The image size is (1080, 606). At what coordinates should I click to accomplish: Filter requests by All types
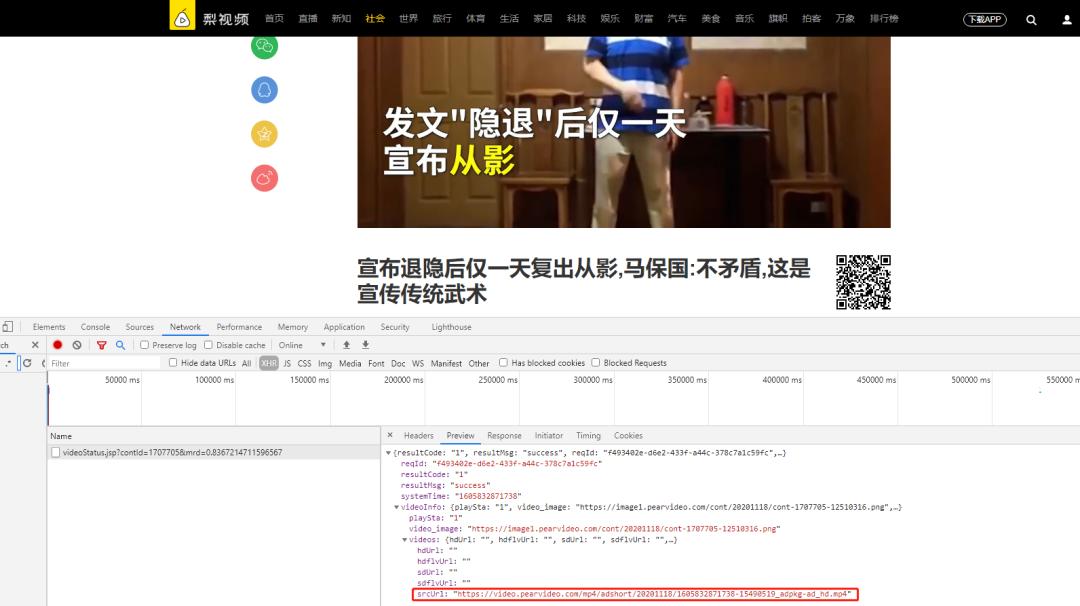247,364
